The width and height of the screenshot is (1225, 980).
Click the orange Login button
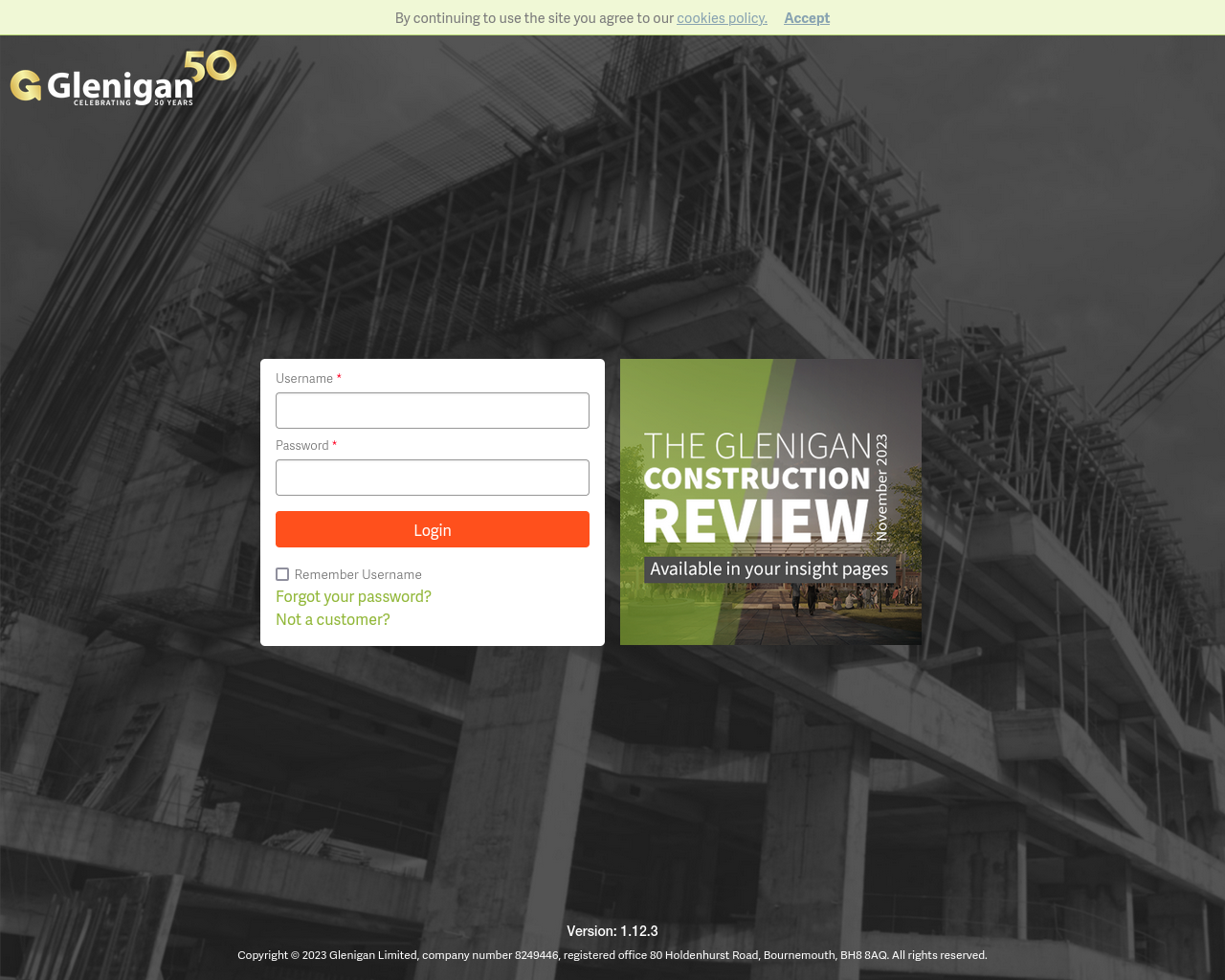click(x=433, y=529)
